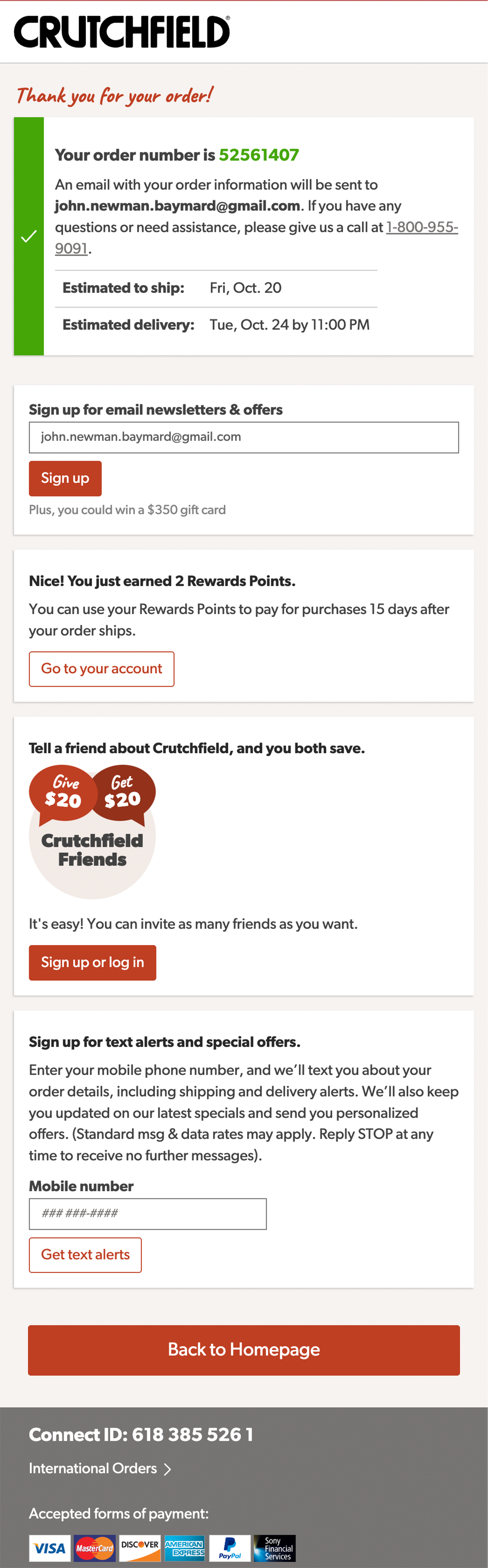488x1568 pixels.
Task: Click the Mobile number input field
Action: click(147, 1213)
